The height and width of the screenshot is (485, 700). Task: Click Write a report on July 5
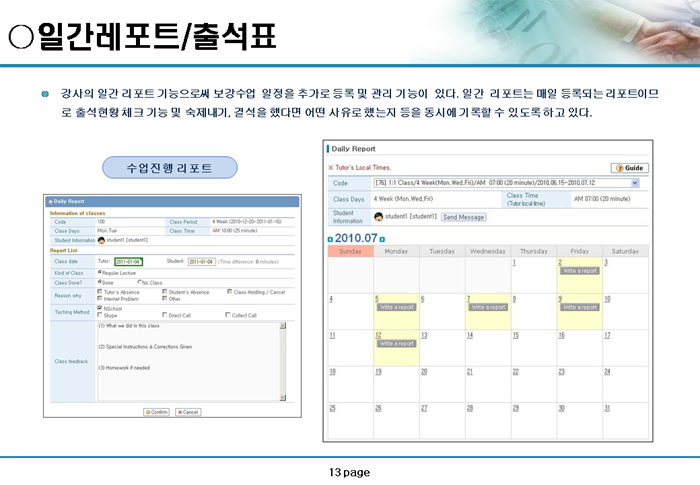(396, 307)
